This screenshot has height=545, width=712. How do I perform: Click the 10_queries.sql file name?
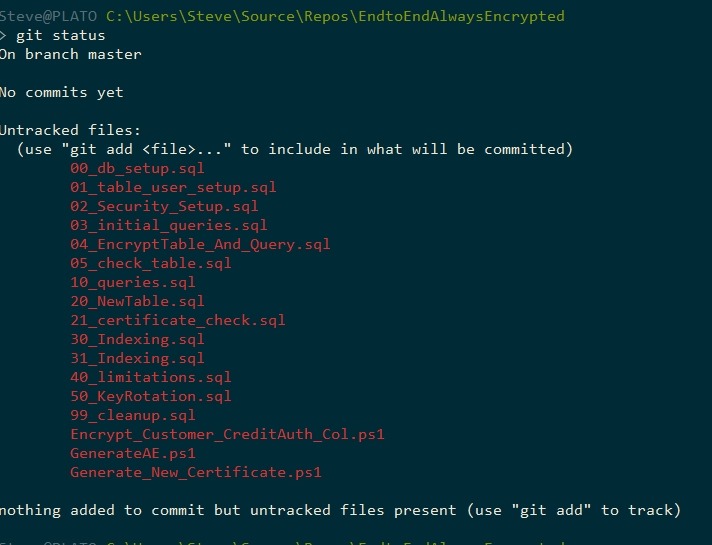point(132,282)
